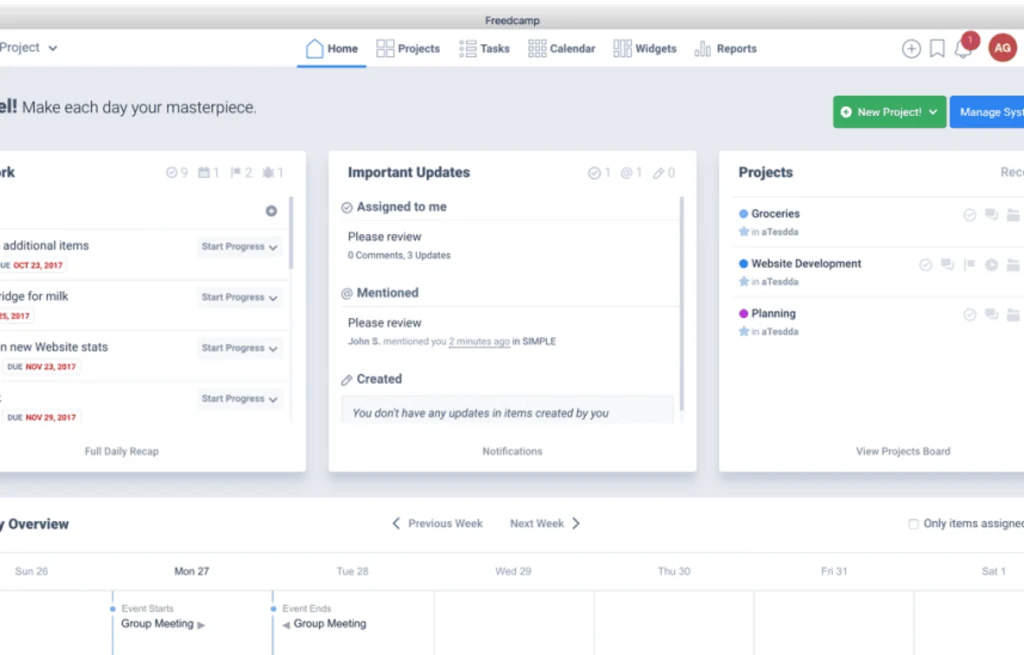The image size is (1024, 655).
Task: Filter Important Updates by mentions @ count
Action: [632, 173]
